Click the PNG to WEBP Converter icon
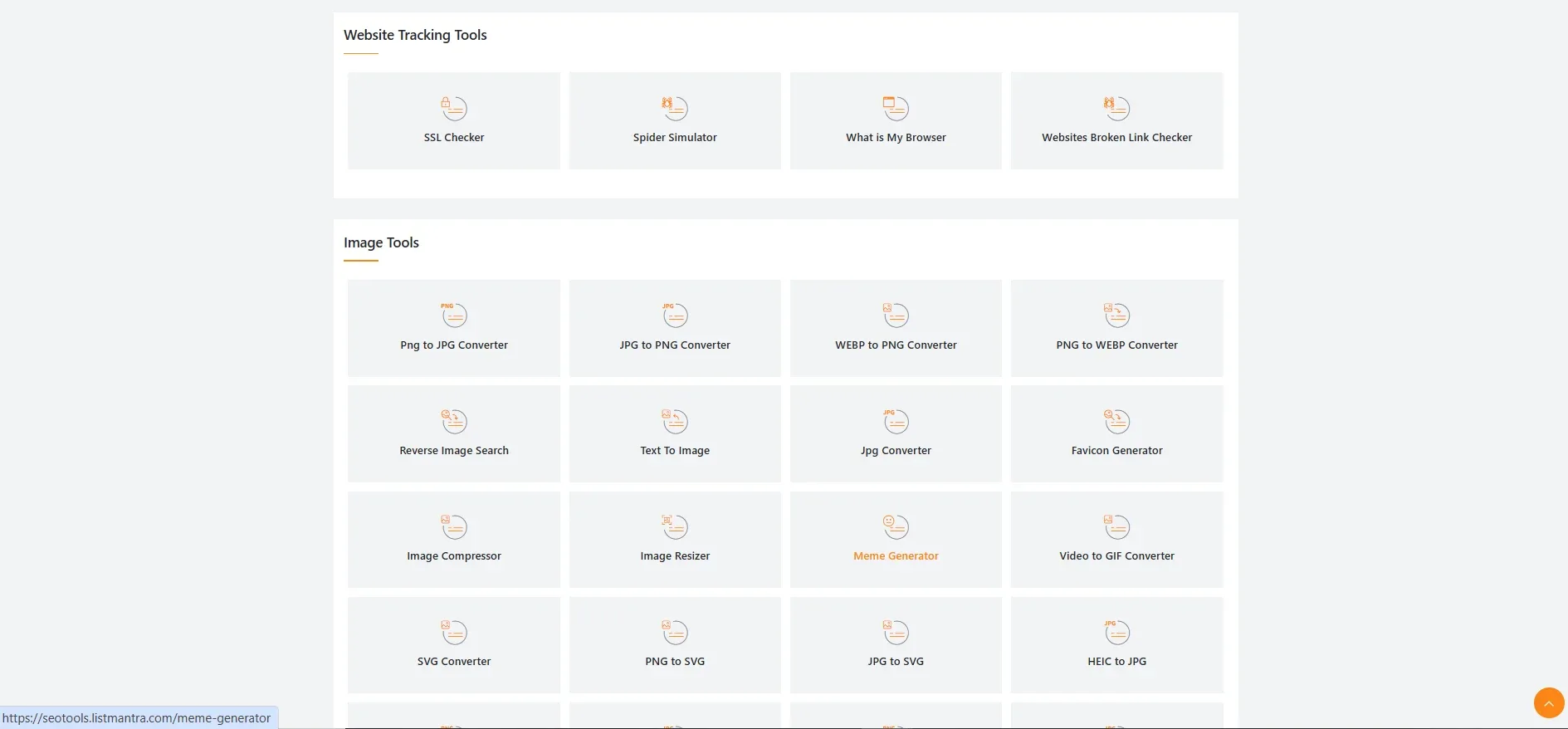Screen dimensions: 1568x729 click(1116, 316)
